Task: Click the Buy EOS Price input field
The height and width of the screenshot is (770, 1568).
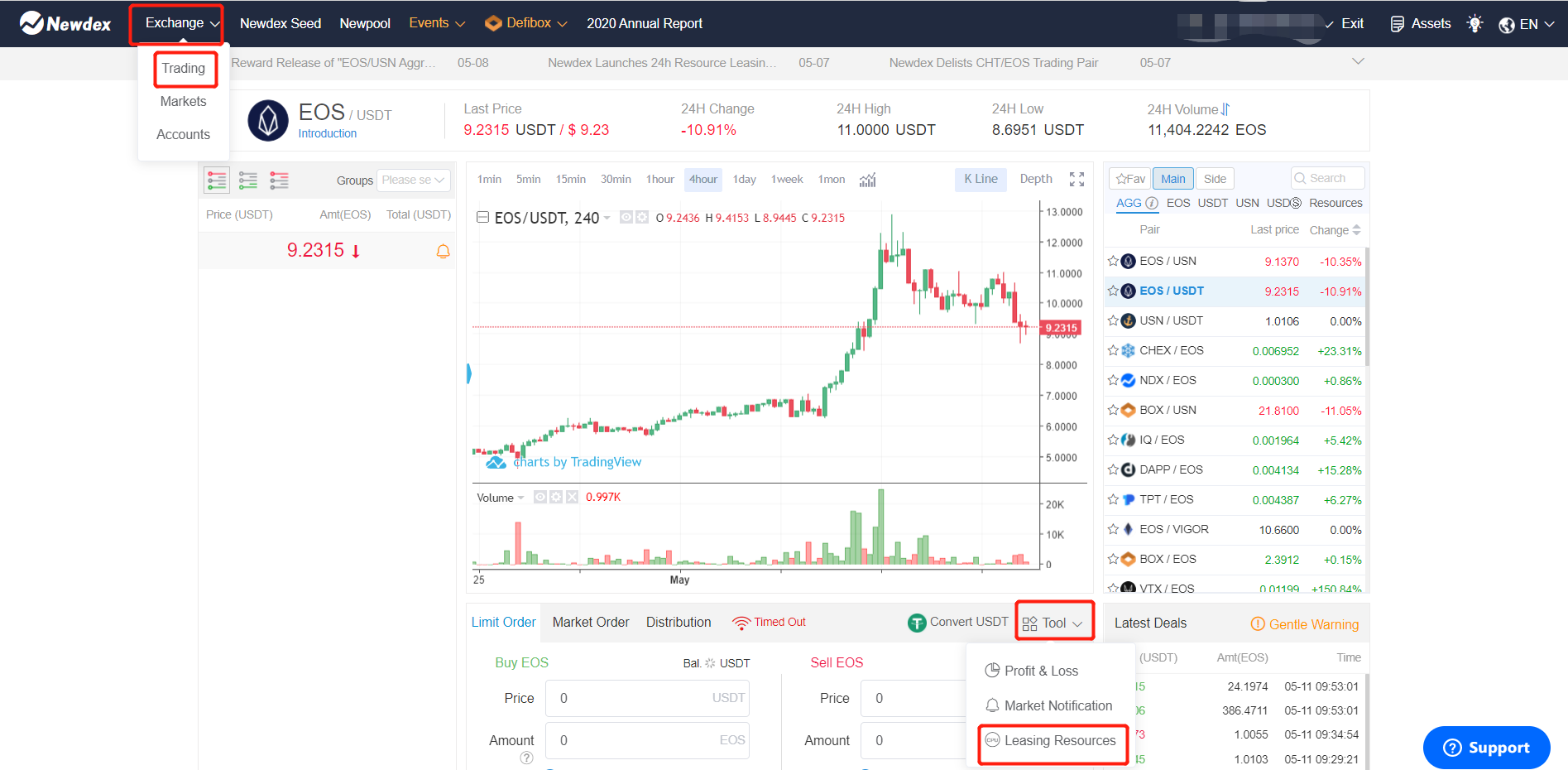Action: [x=647, y=698]
